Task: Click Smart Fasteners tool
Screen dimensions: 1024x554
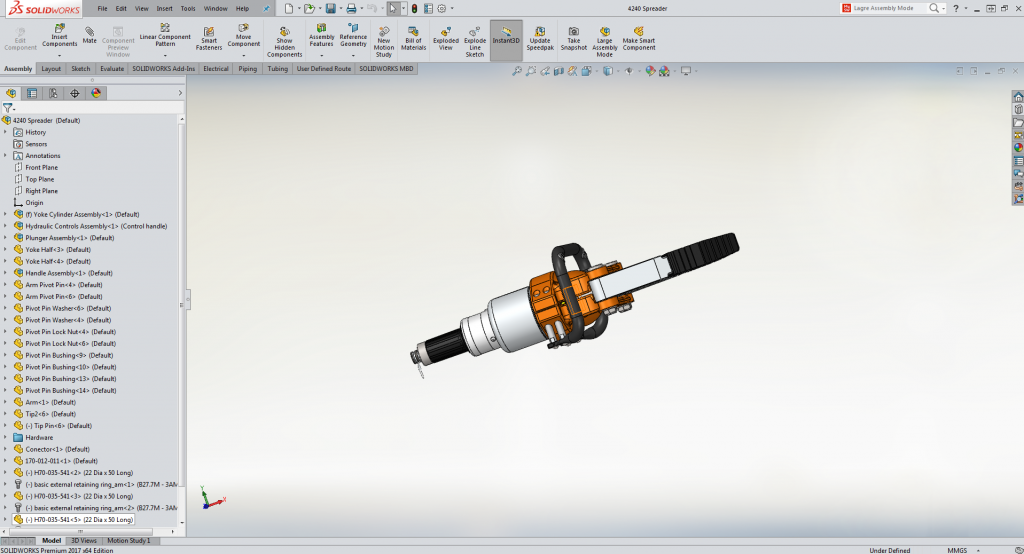Action: point(209,39)
